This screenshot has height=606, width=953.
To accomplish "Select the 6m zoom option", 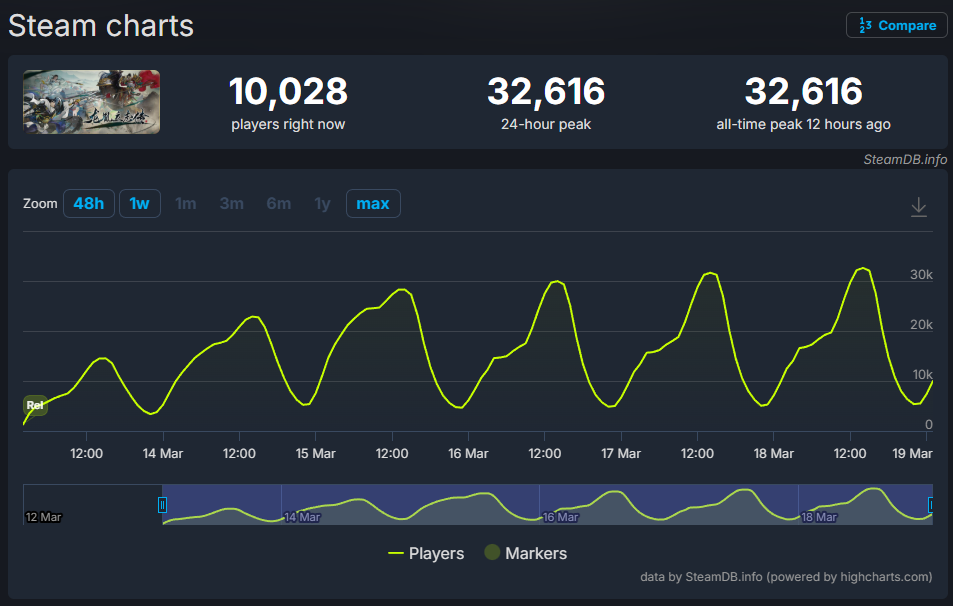I will pos(278,203).
